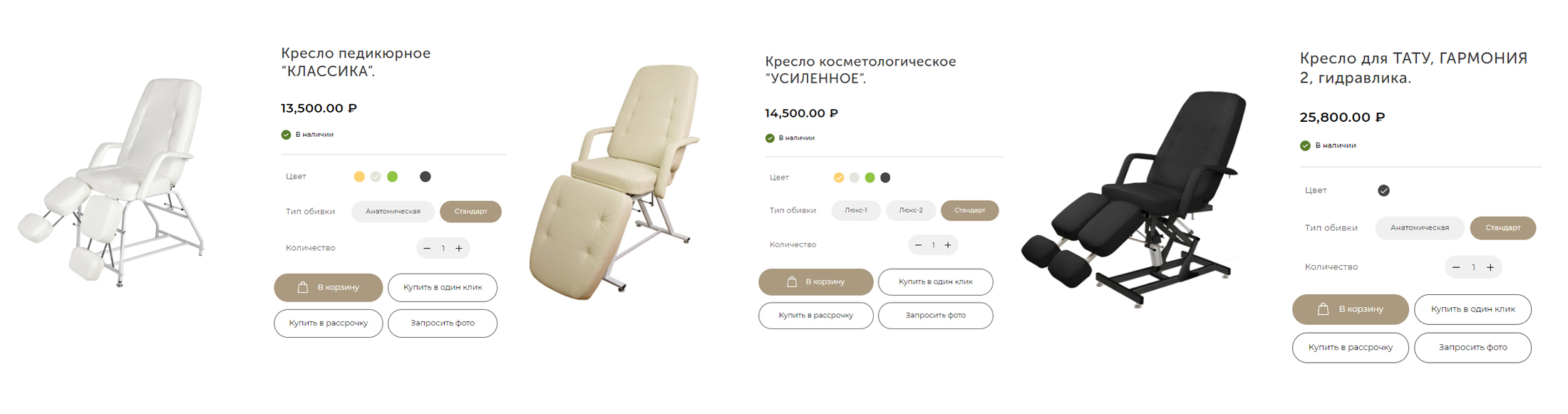
Task: Increase quantity for the КЛАССИКА pedicure chair
Action: tap(459, 248)
